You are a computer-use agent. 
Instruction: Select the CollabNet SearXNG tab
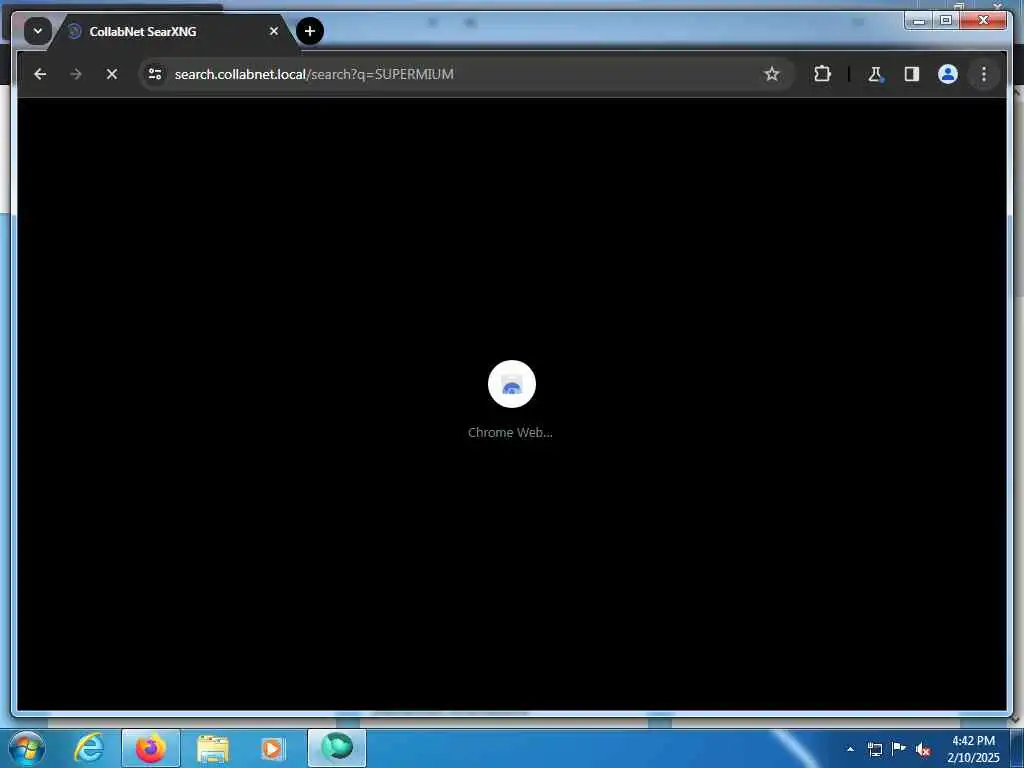(x=173, y=31)
